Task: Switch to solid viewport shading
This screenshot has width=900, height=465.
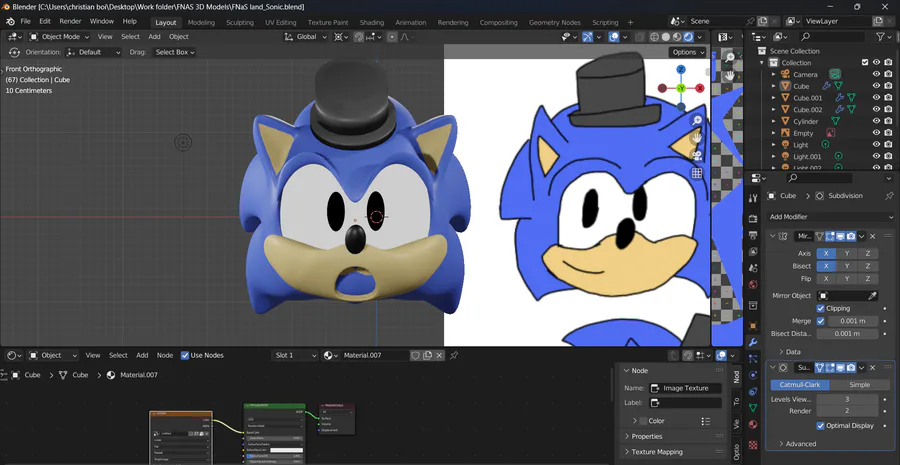Action: [x=666, y=37]
